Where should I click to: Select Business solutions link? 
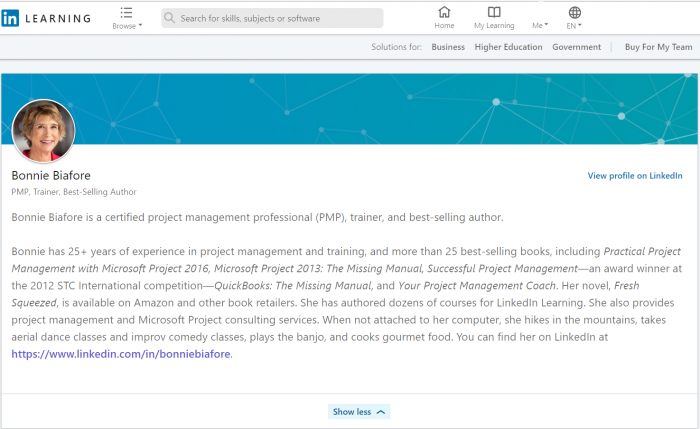coord(448,47)
